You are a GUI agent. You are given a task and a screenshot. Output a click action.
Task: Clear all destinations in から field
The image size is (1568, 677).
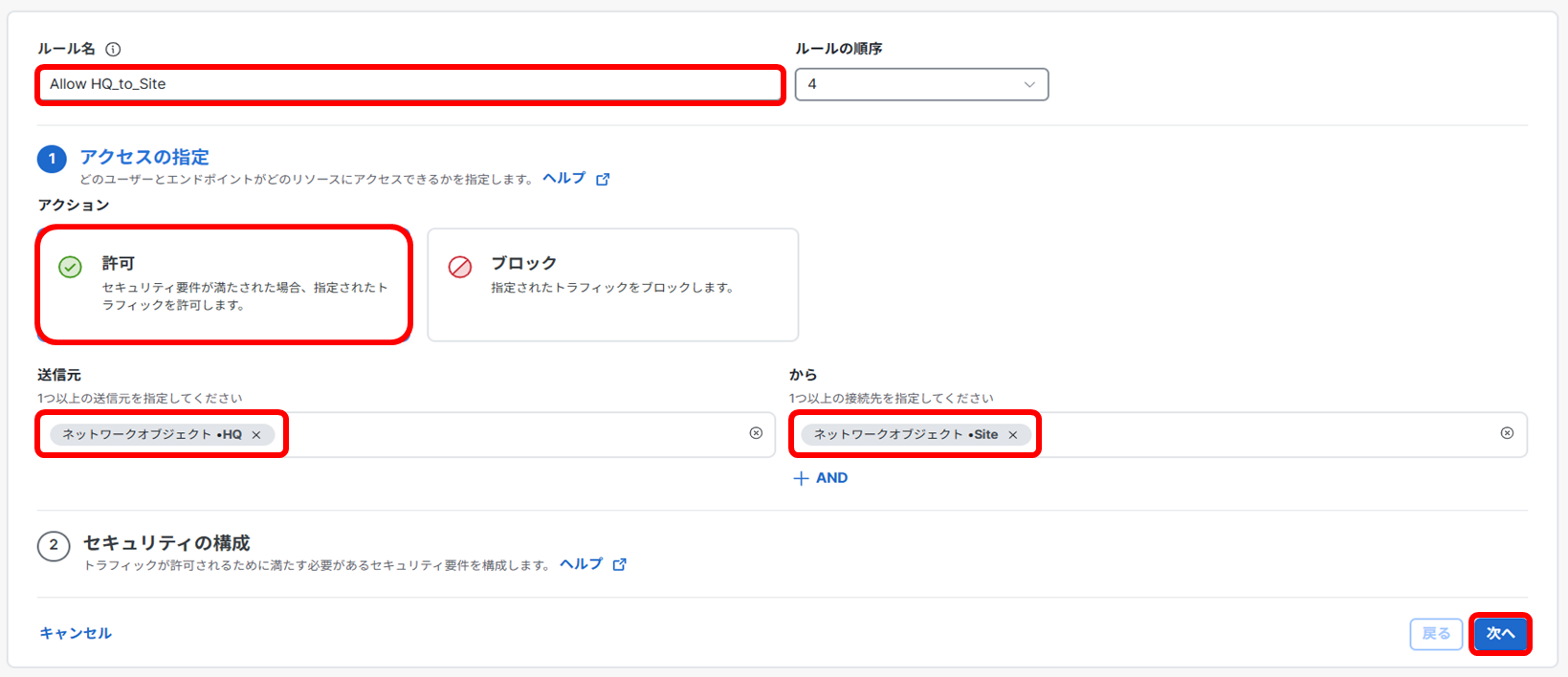pyautogui.click(x=1507, y=433)
